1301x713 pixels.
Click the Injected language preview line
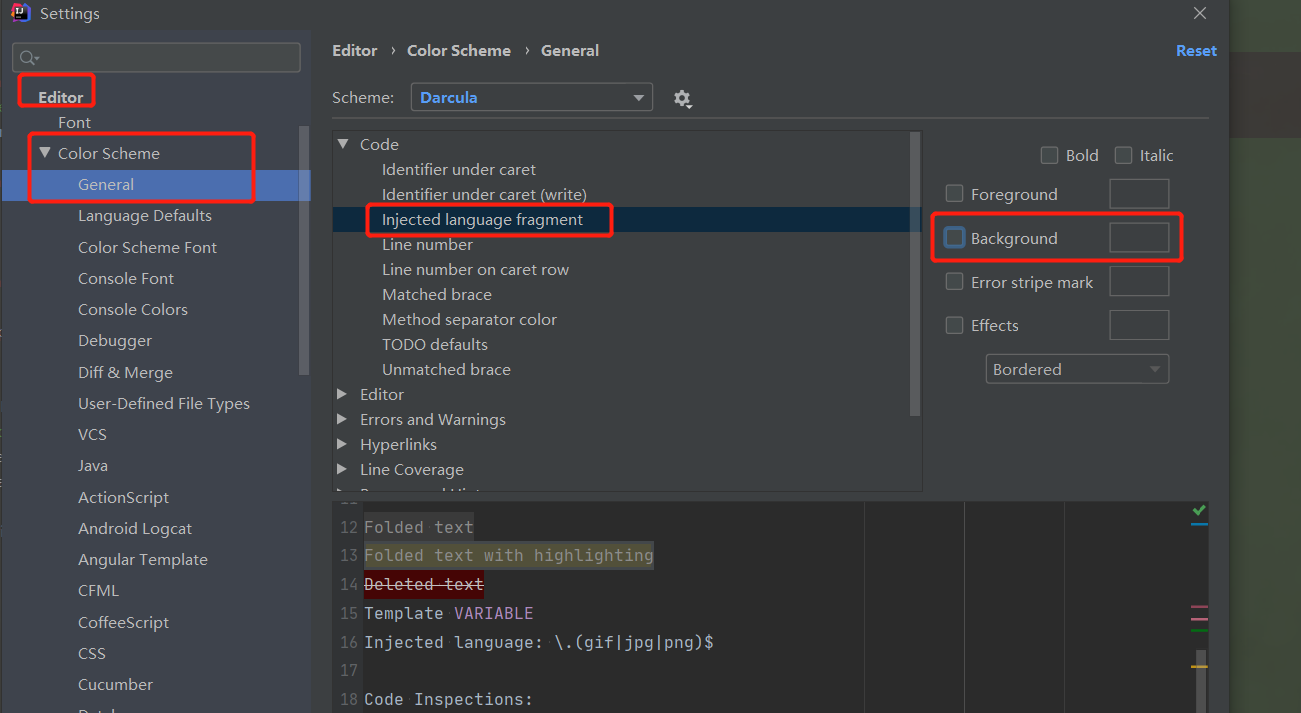pyautogui.click(x=539, y=642)
